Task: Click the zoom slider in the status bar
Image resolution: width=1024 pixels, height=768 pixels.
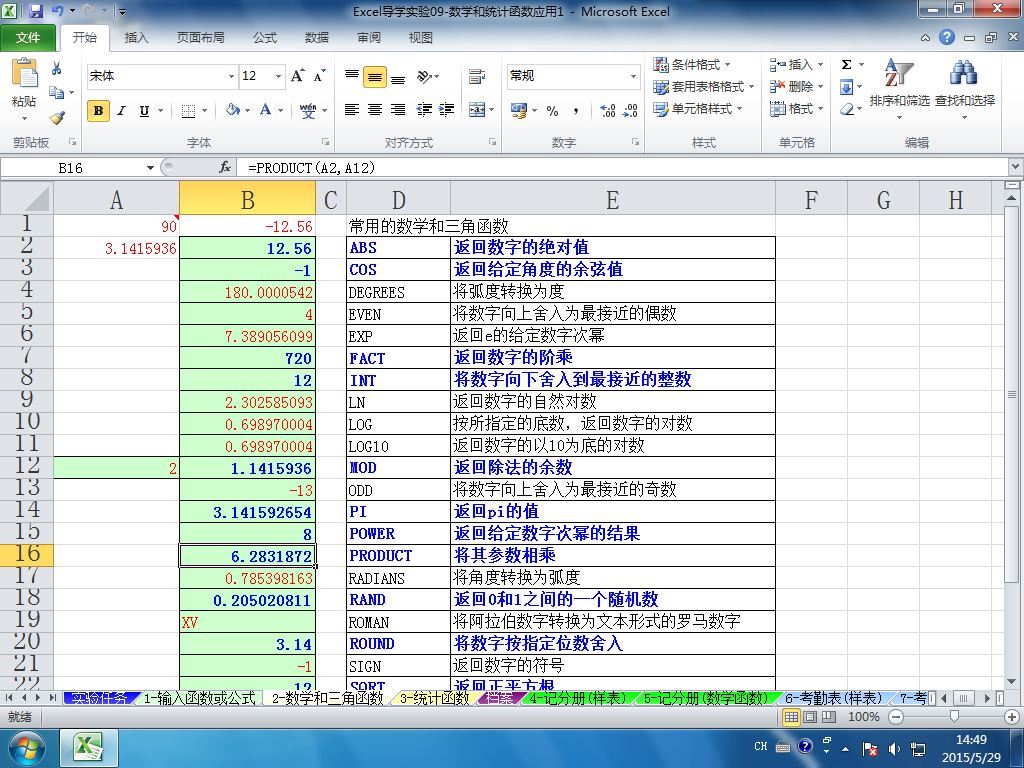Action: pyautogui.click(x=953, y=717)
